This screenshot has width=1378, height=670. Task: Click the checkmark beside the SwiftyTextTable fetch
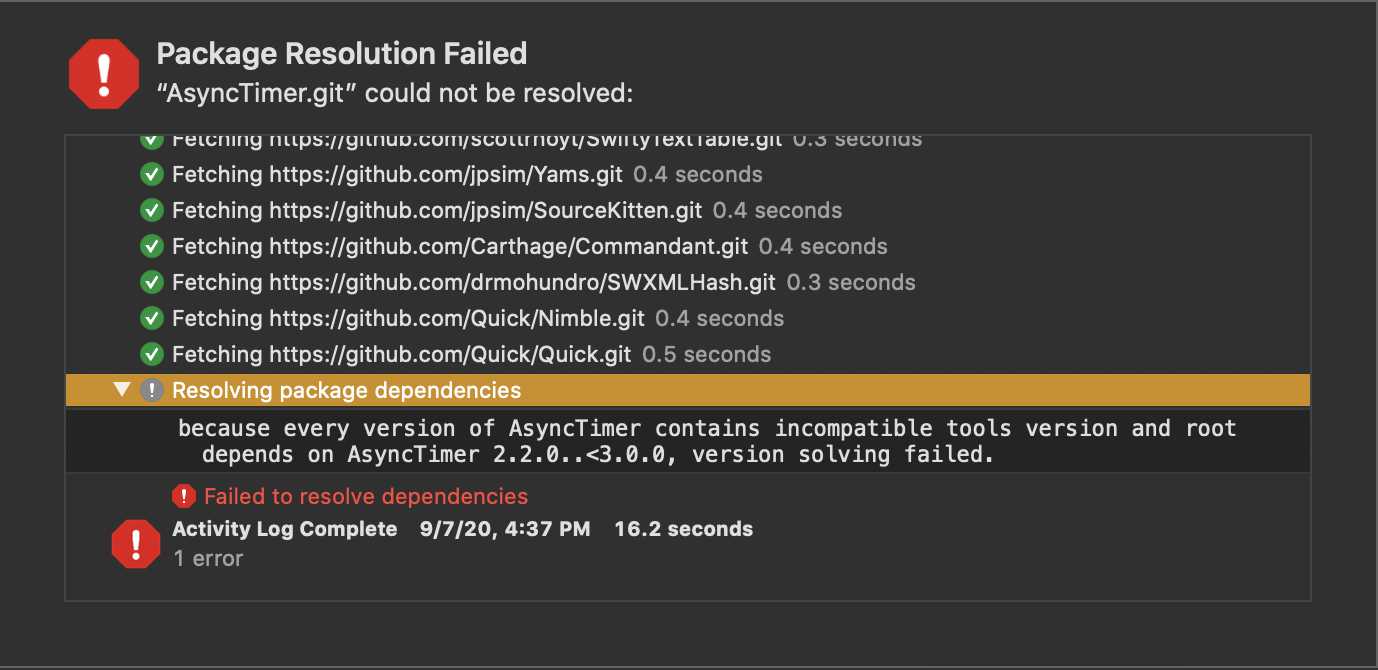(151, 139)
